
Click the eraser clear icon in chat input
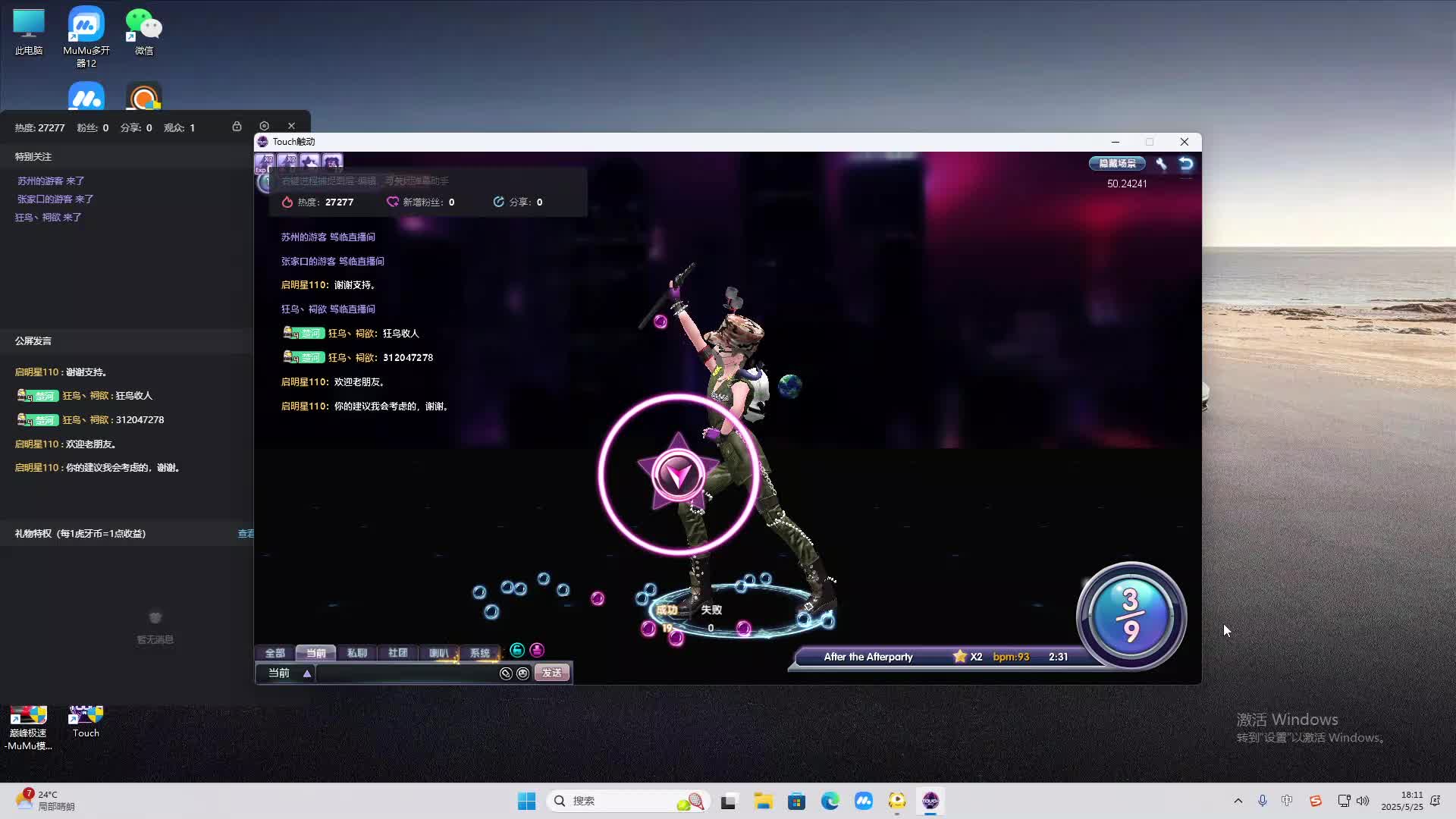click(506, 673)
